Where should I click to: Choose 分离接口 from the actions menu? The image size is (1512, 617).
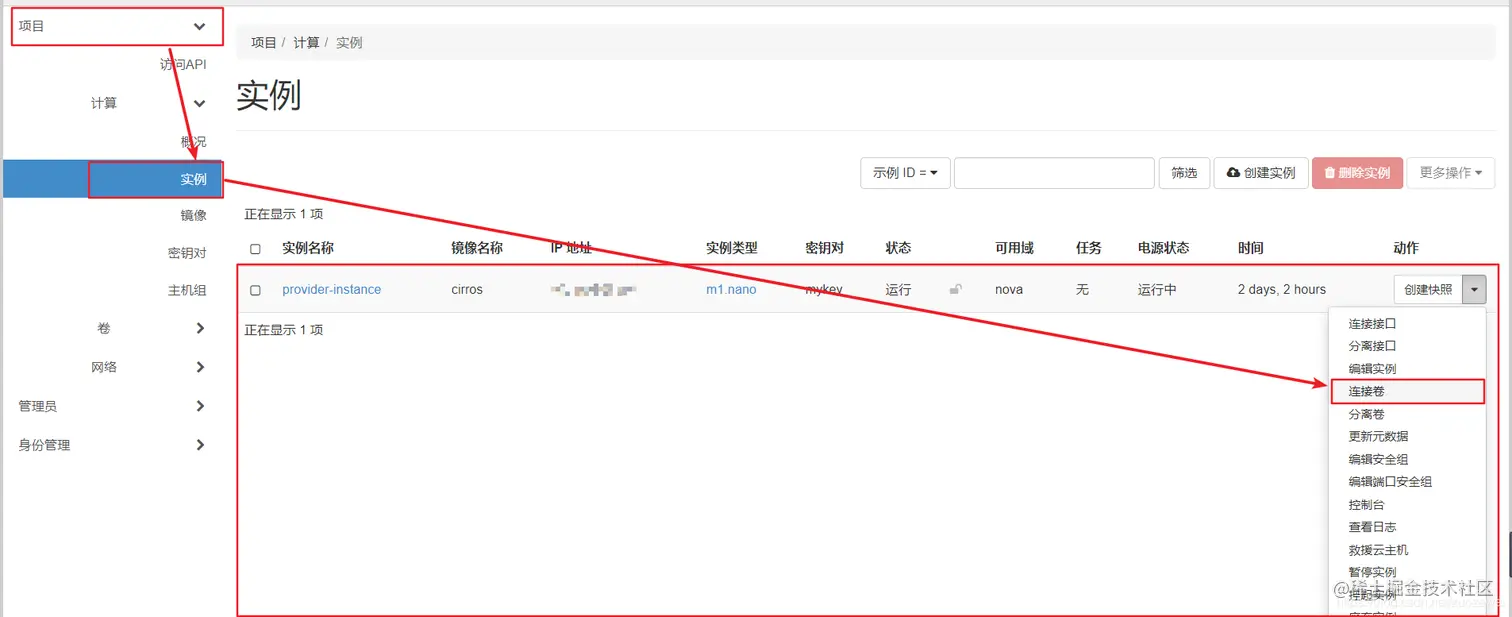(x=1372, y=346)
